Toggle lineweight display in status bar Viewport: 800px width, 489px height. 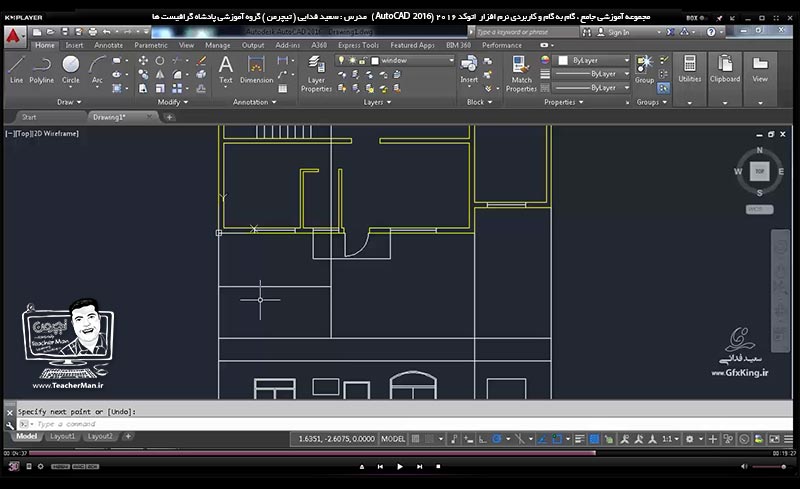coord(580,439)
